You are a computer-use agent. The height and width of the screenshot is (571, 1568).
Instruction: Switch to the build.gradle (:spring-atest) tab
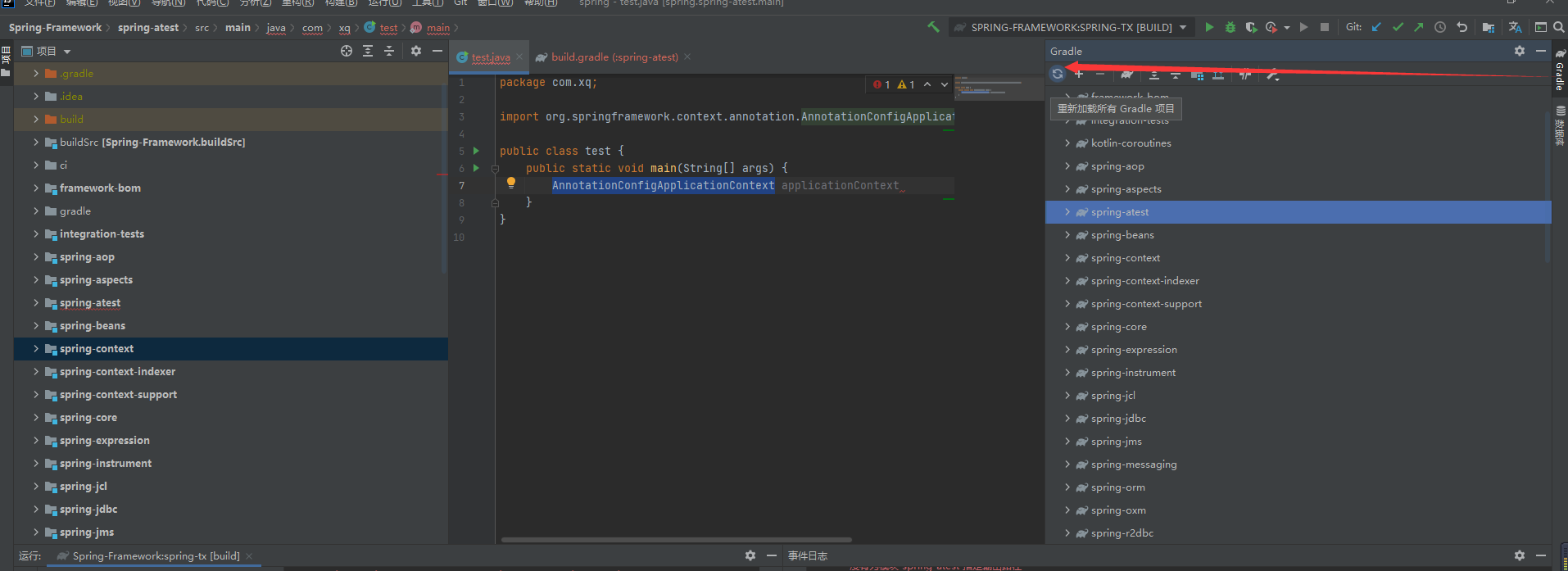614,57
